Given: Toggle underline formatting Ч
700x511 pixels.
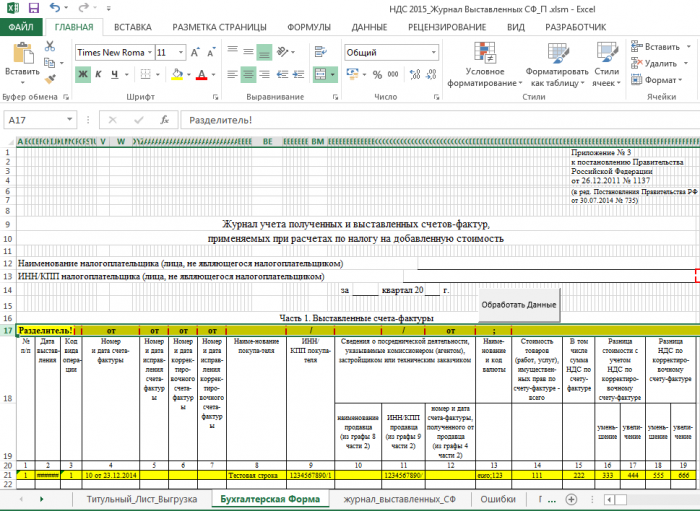Looking at the screenshot, I should 115,74.
